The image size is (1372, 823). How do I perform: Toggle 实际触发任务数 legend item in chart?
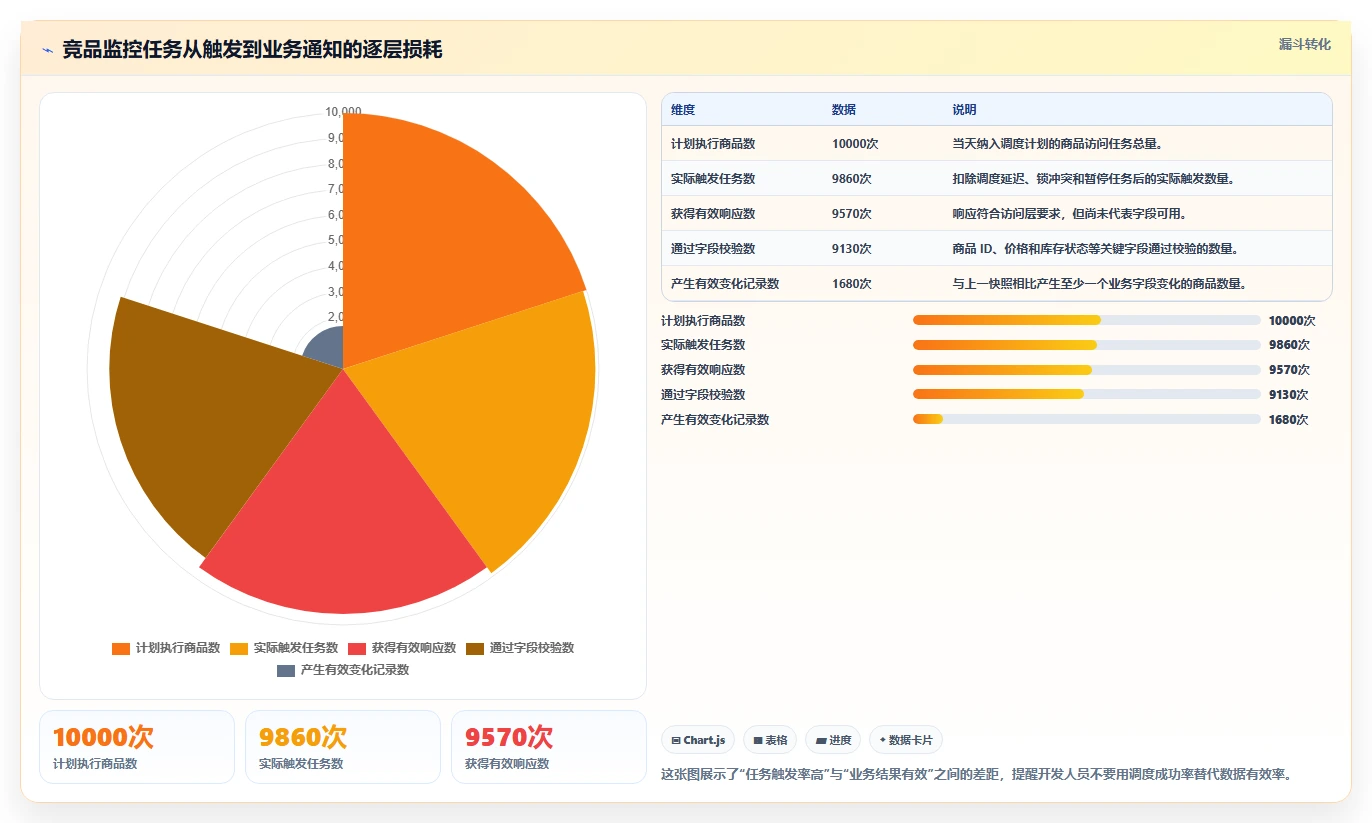pos(284,648)
